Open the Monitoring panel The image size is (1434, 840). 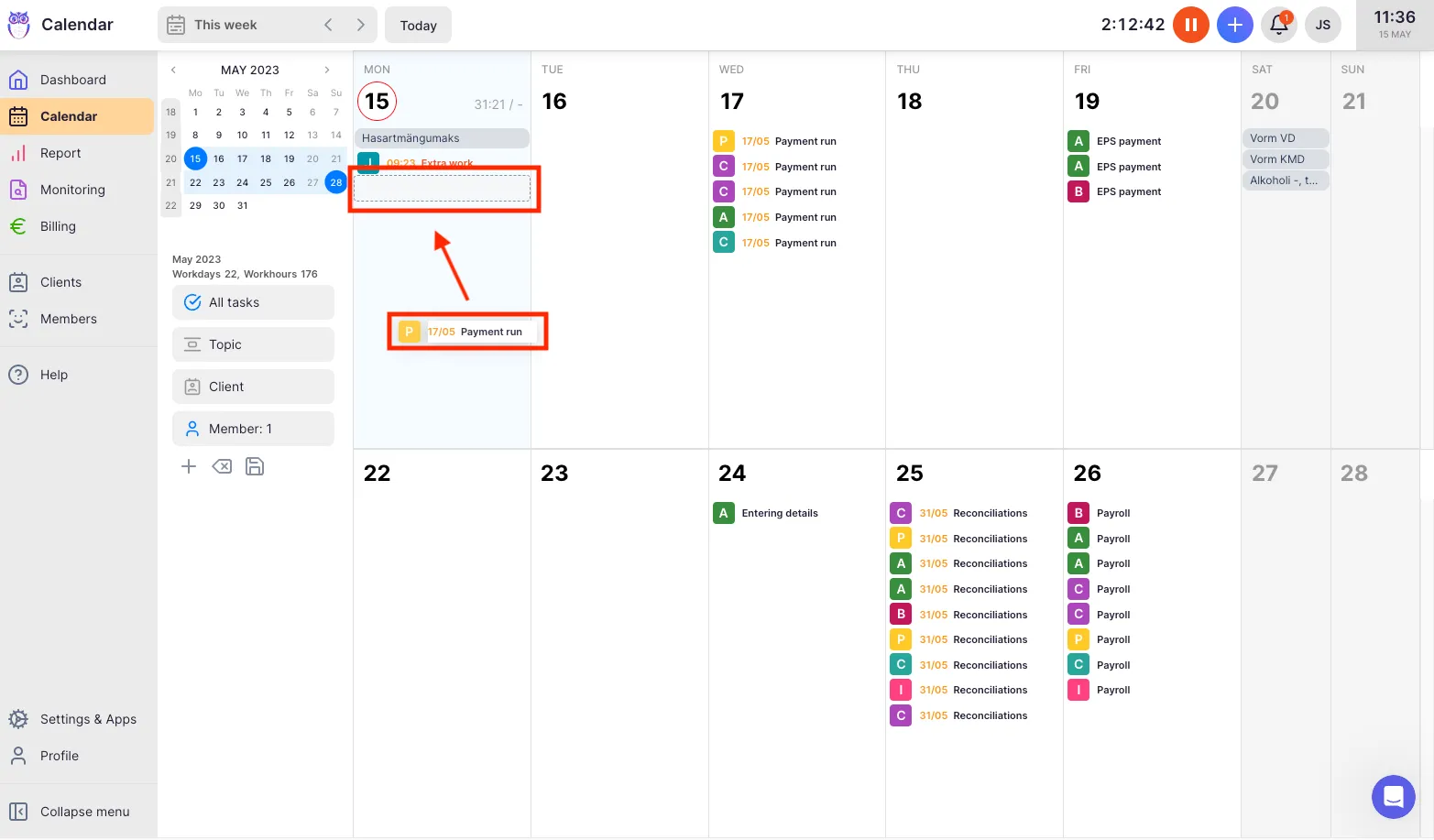coord(72,190)
